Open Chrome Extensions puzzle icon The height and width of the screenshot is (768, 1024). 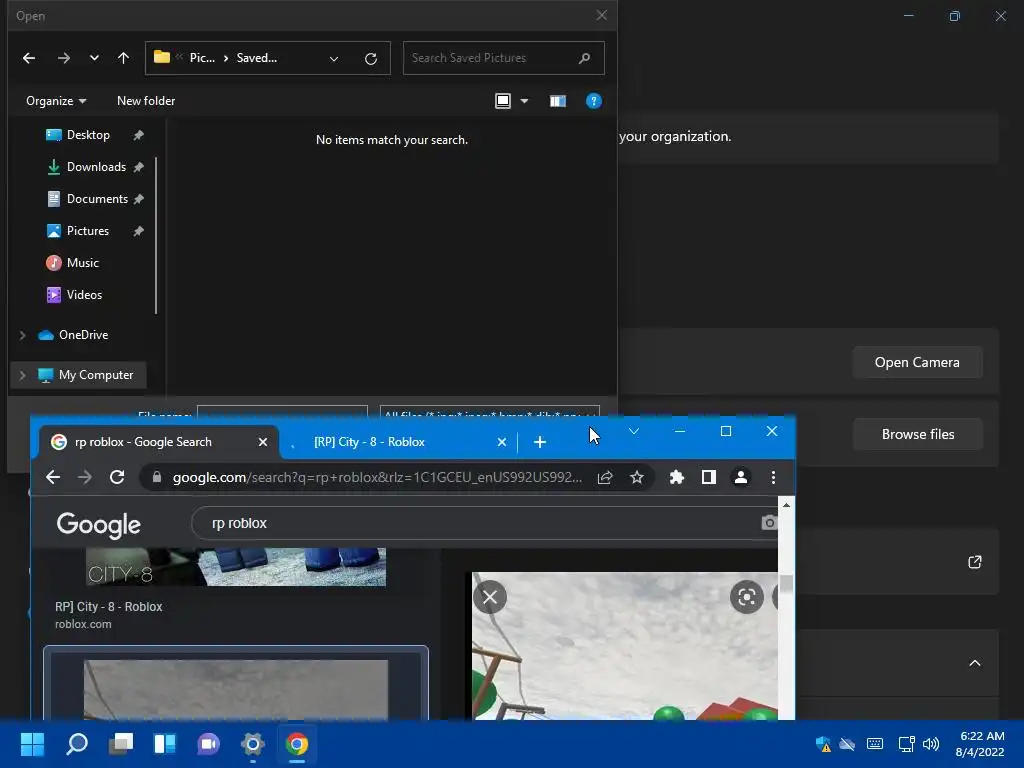point(677,477)
